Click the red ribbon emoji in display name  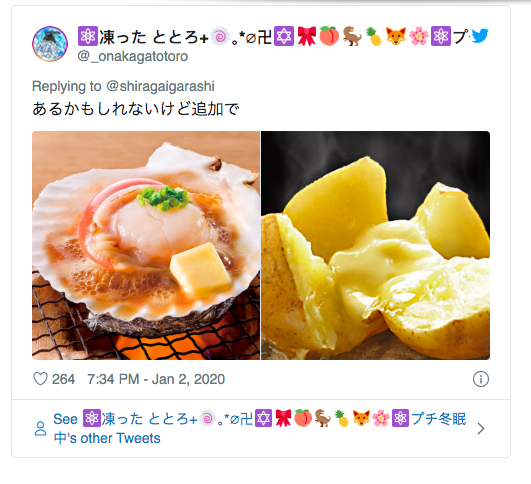tap(307, 36)
